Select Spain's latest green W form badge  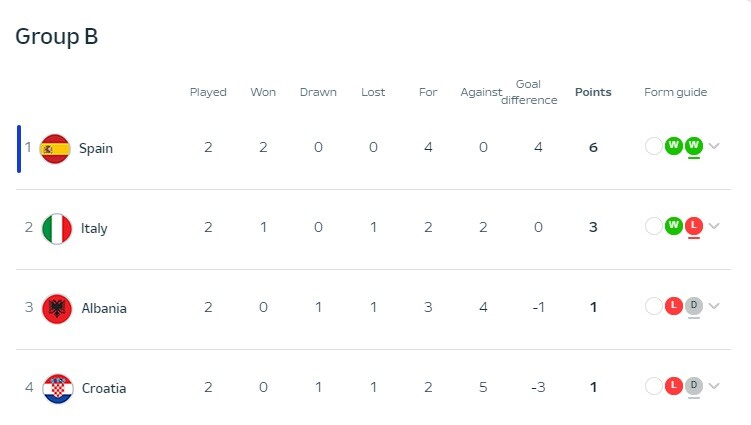[694, 146]
